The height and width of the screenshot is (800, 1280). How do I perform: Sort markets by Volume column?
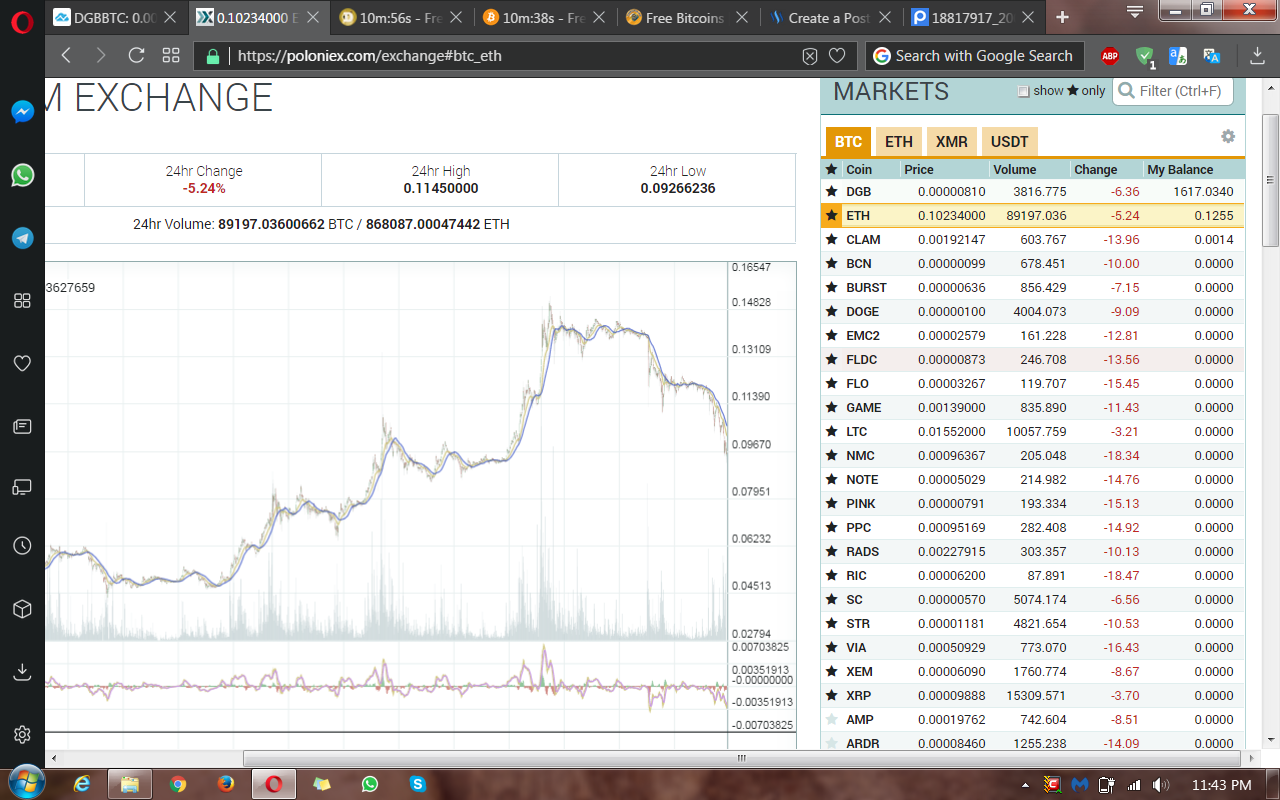pyautogui.click(x=1015, y=169)
